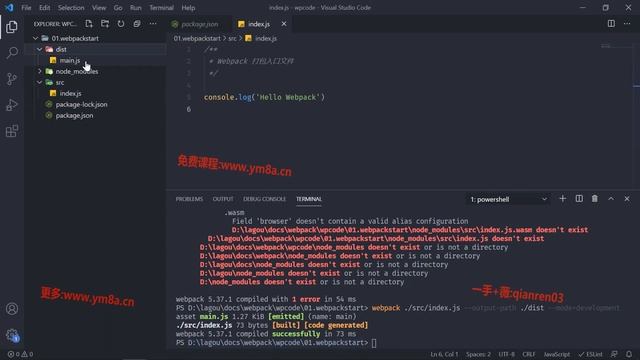This screenshot has width=640, height=360.
Task: Change file encoding UTF-8
Action: [507, 354]
